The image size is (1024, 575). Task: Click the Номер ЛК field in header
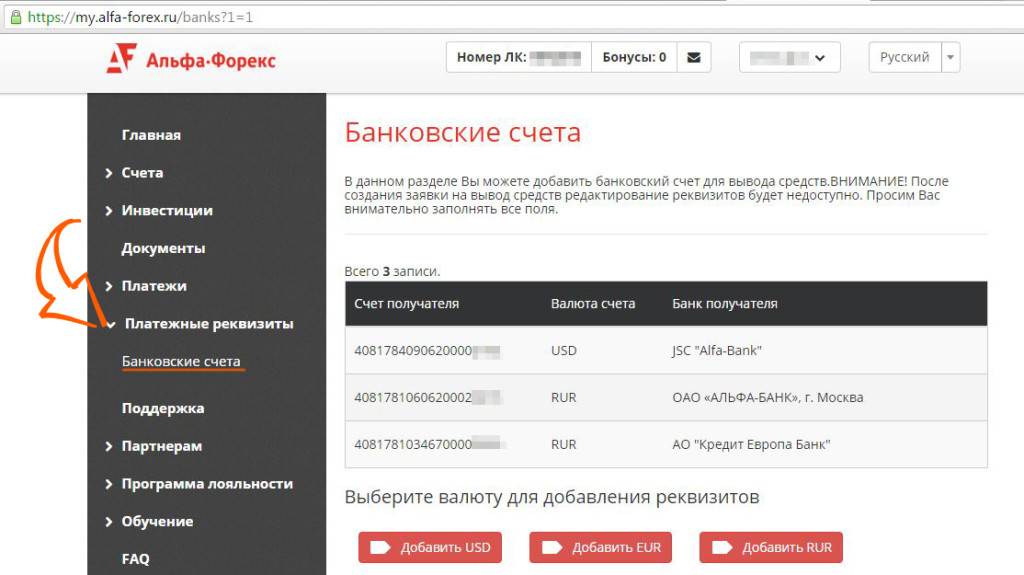[x=519, y=58]
